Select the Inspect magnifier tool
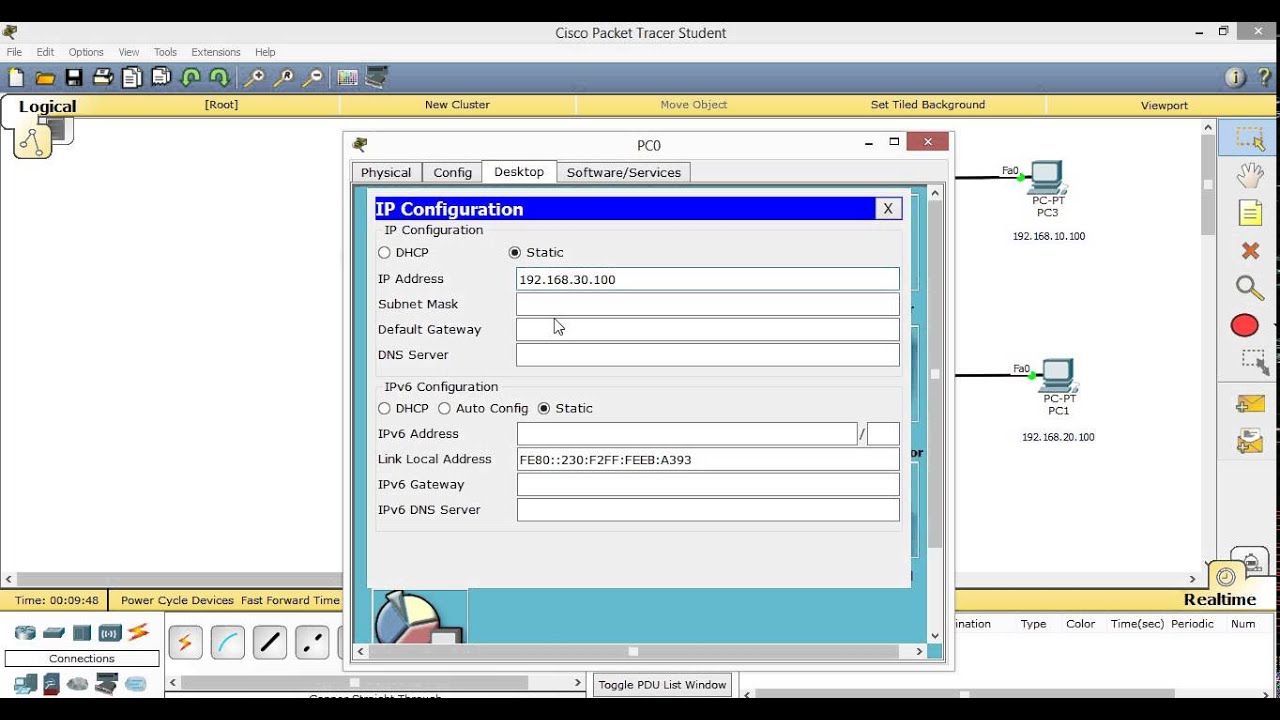Screen dimensions: 1280x720 (x=1249, y=288)
